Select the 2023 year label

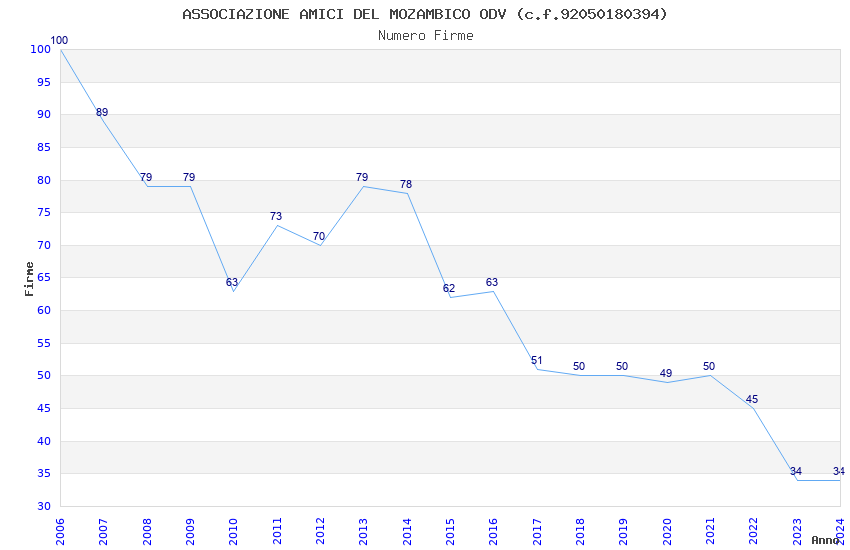[x=797, y=532]
